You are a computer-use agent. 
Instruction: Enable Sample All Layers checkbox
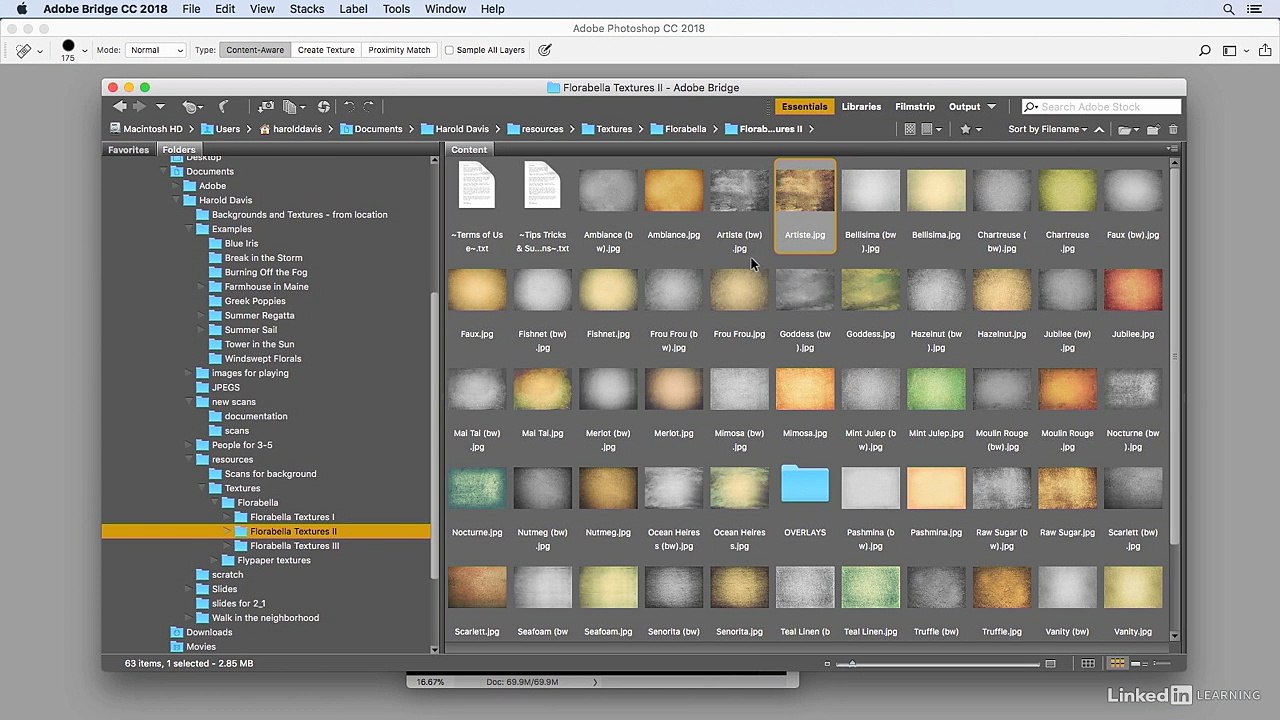449,50
